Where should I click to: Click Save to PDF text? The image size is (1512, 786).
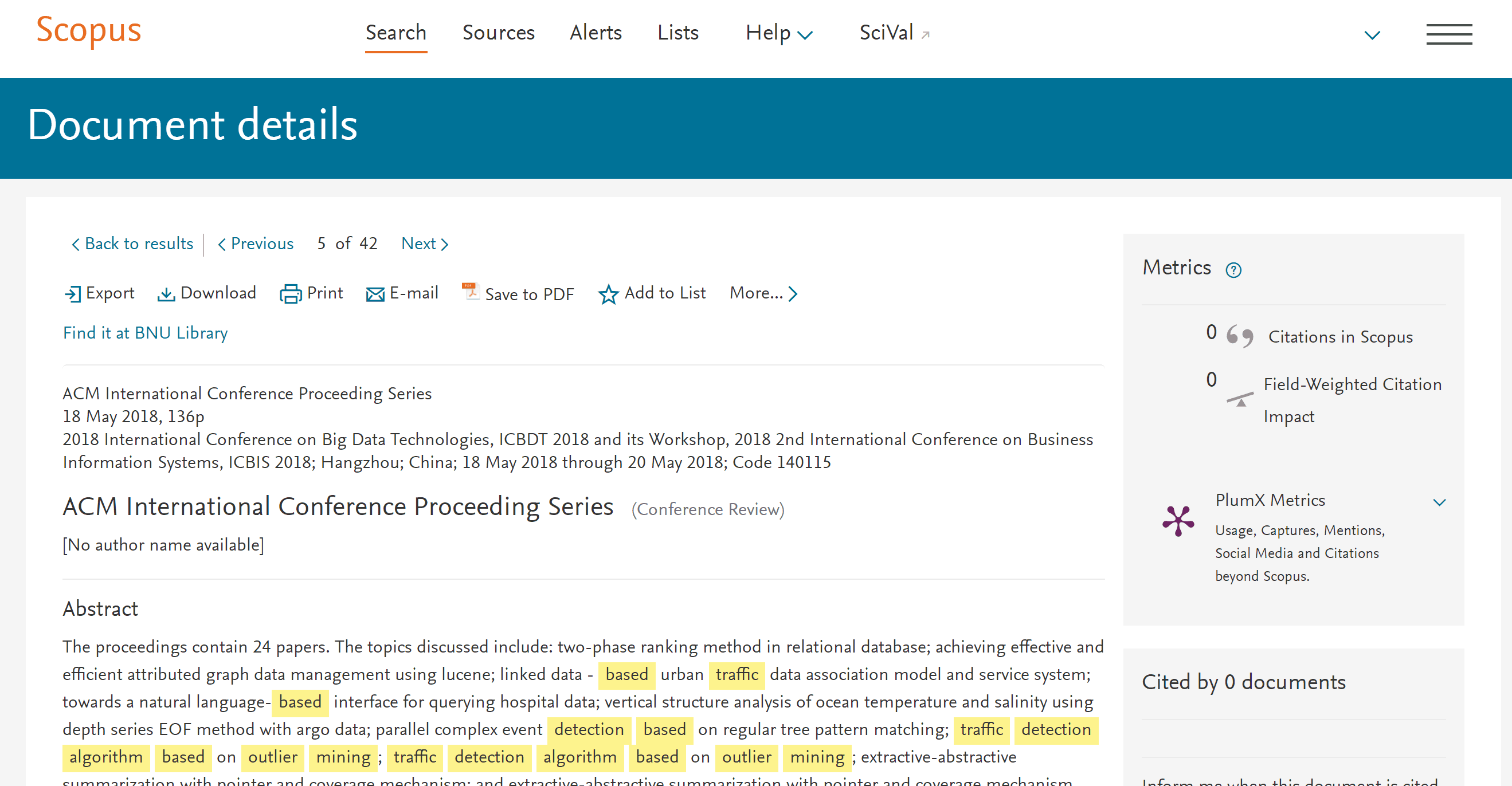point(529,294)
